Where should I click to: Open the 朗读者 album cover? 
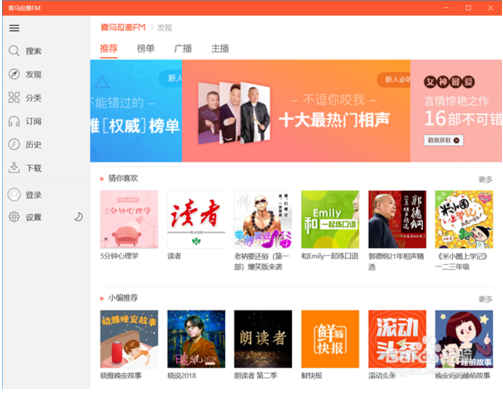(x=263, y=339)
